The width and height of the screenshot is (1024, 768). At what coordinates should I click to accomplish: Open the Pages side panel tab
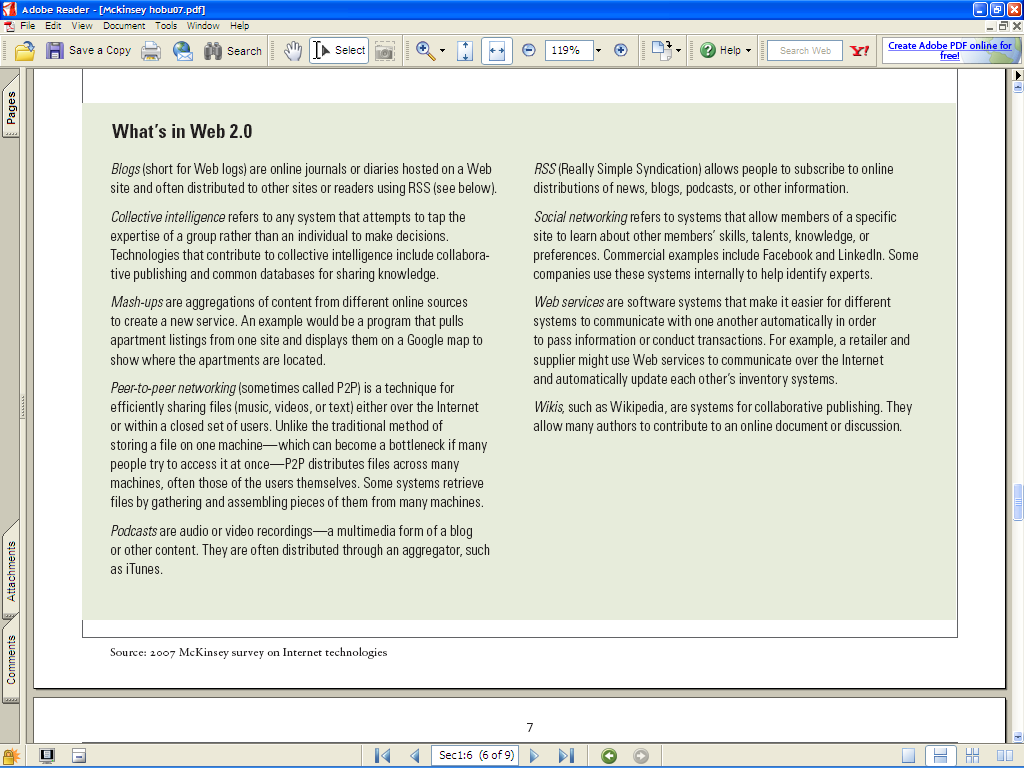11,112
